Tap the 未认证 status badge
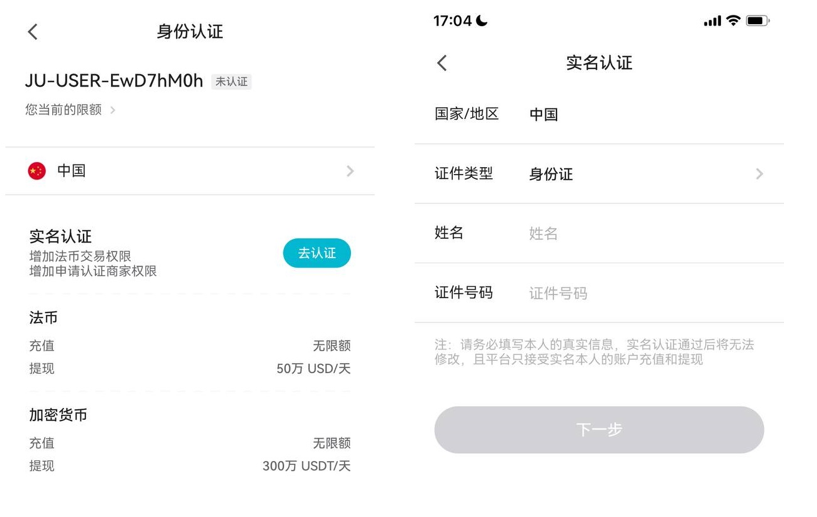The height and width of the screenshot is (517, 817). (x=231, y=82)
